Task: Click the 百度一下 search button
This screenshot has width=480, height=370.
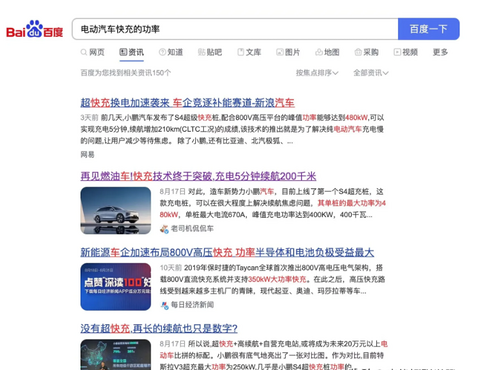Action: point(429,29)
